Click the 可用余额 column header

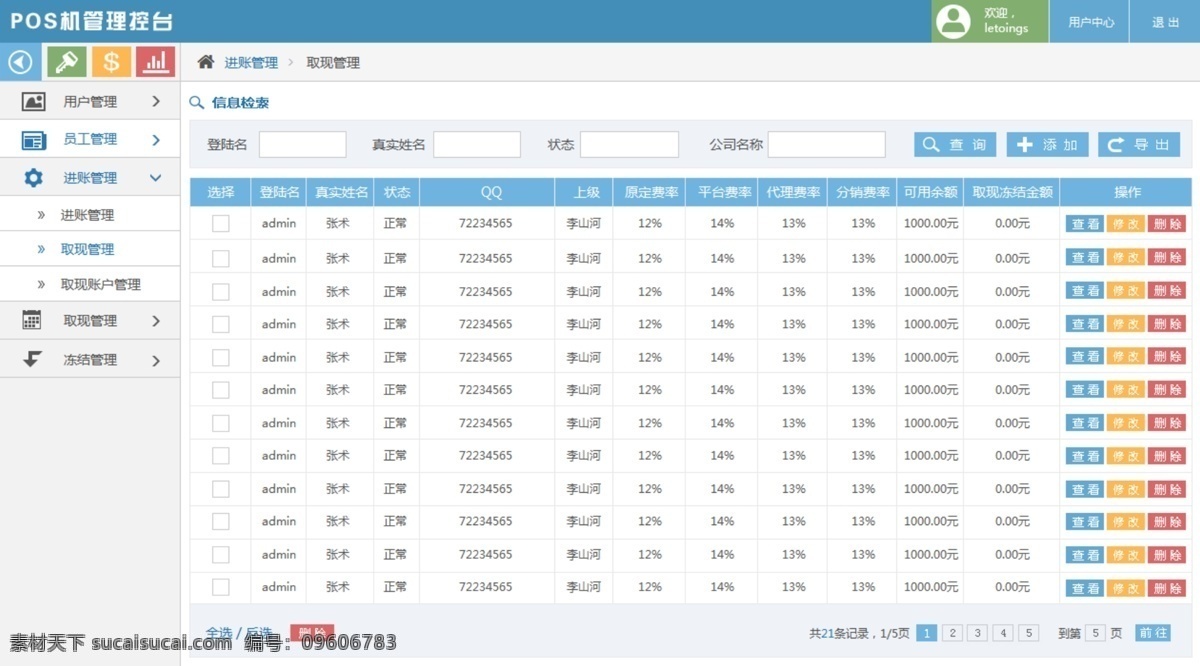[x=931, y=192]
